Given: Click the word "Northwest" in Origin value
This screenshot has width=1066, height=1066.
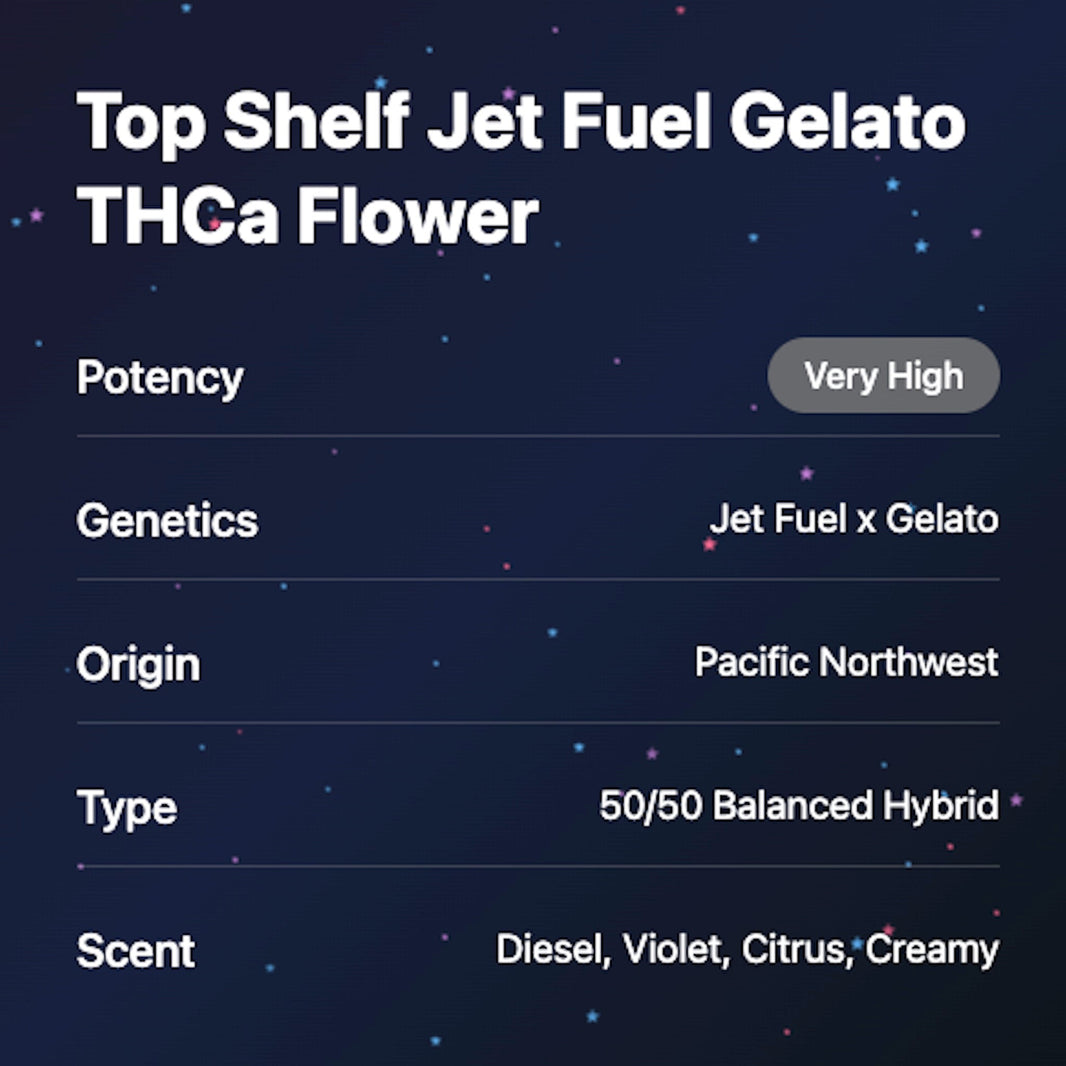Looking at the screenshot, I should 908,662.
